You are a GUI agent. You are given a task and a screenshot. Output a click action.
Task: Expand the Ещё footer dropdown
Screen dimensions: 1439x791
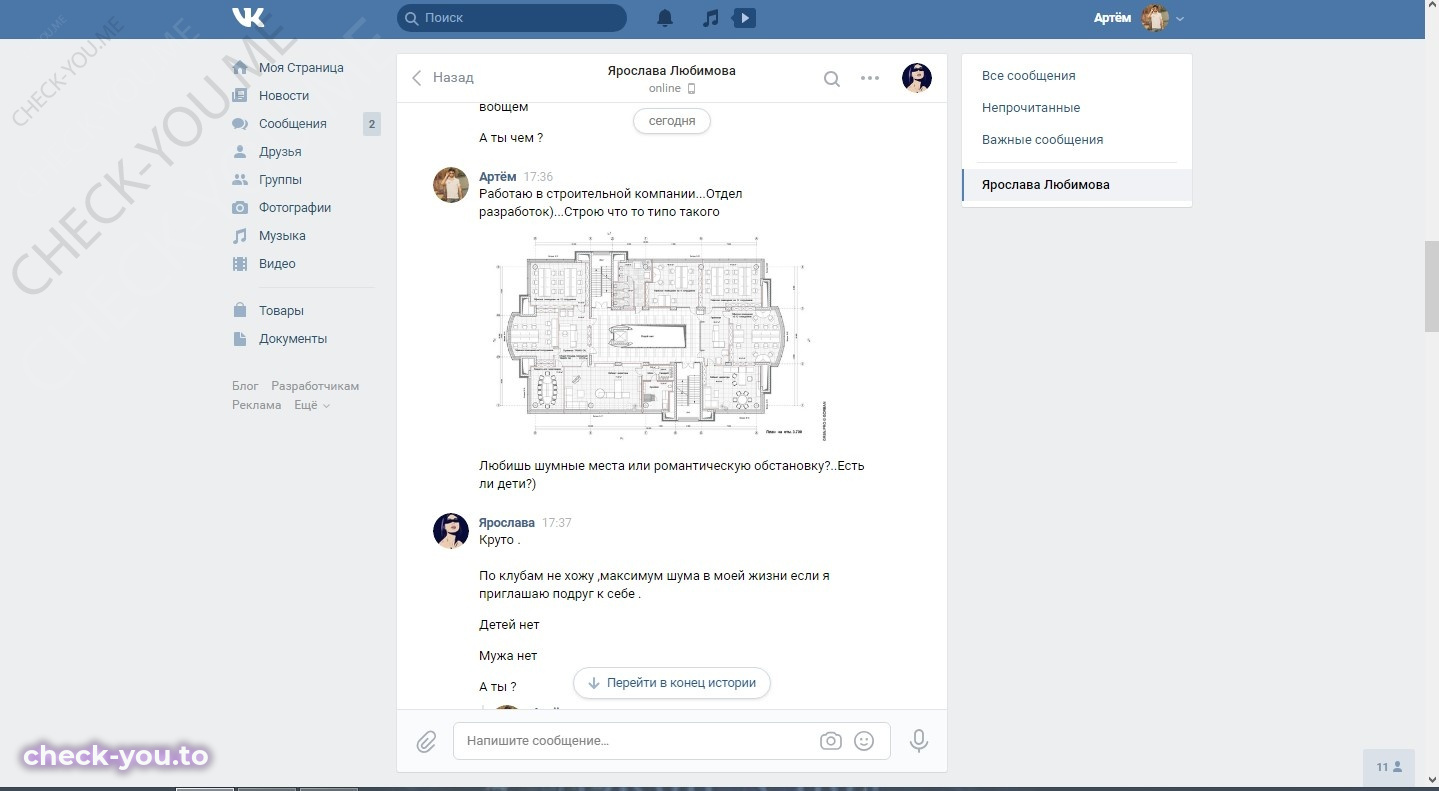click(x=312, y=405)
